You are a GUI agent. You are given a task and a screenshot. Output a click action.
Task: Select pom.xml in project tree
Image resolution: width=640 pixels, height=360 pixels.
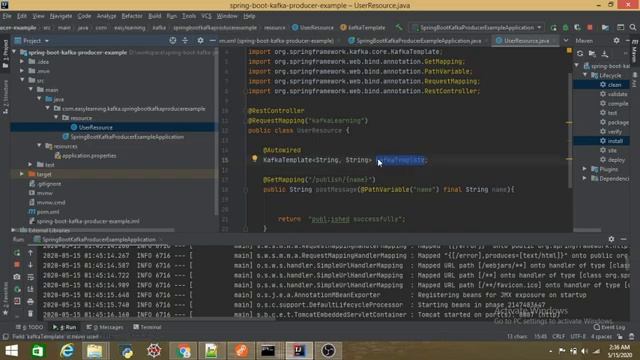44,212
